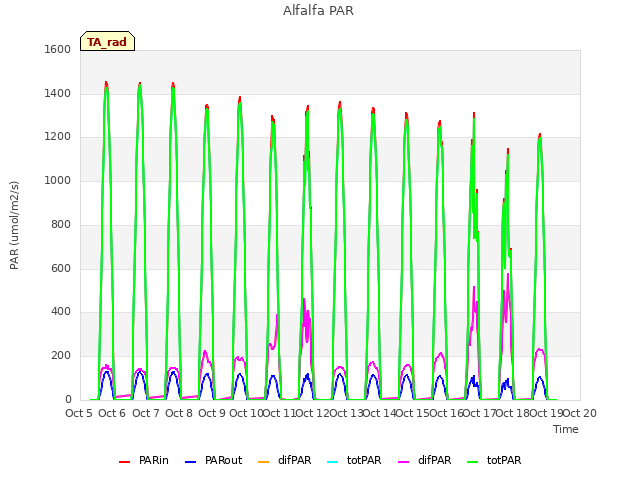Viewport: 640px width, 480px height.
Task: Click the 800 y-axis tick label
Action: pos(61,224)
